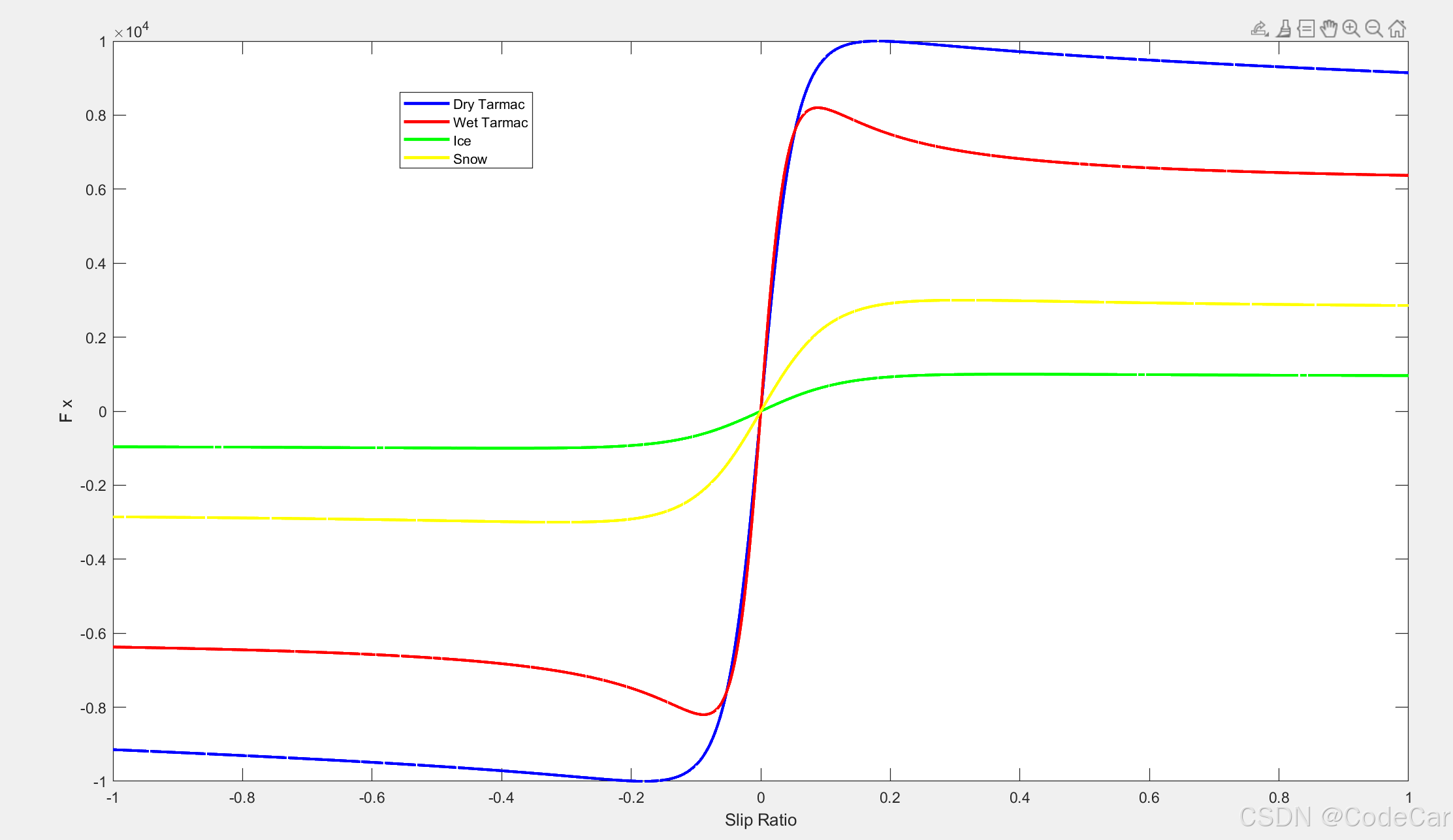Click blue line sample in legend

pyautogui.click(x=426, y=104)
